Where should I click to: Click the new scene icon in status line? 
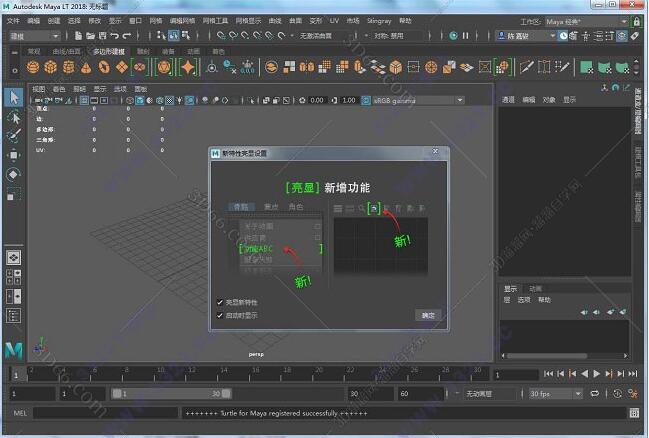coord(78,36)
